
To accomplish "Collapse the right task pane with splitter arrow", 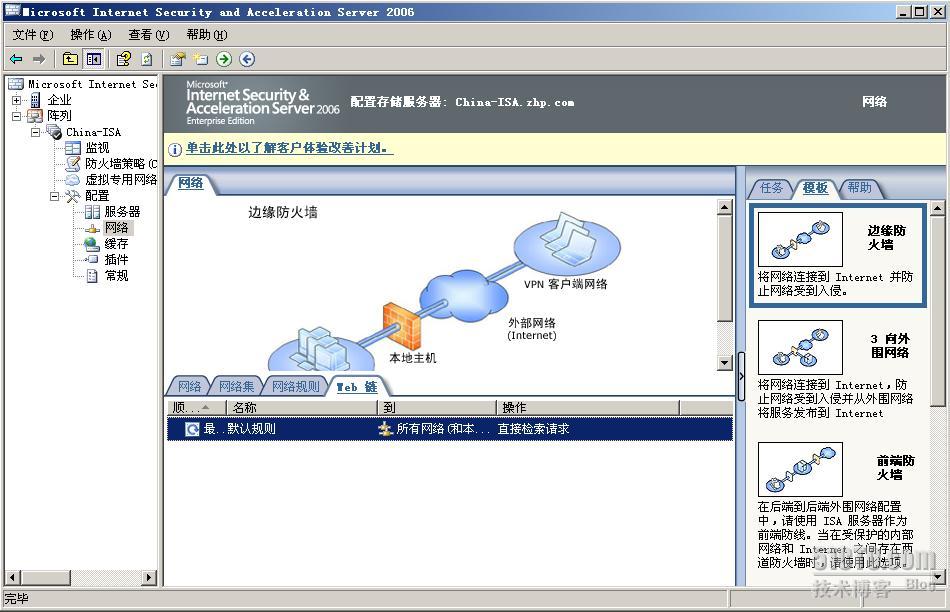I will tap(741, 376).
